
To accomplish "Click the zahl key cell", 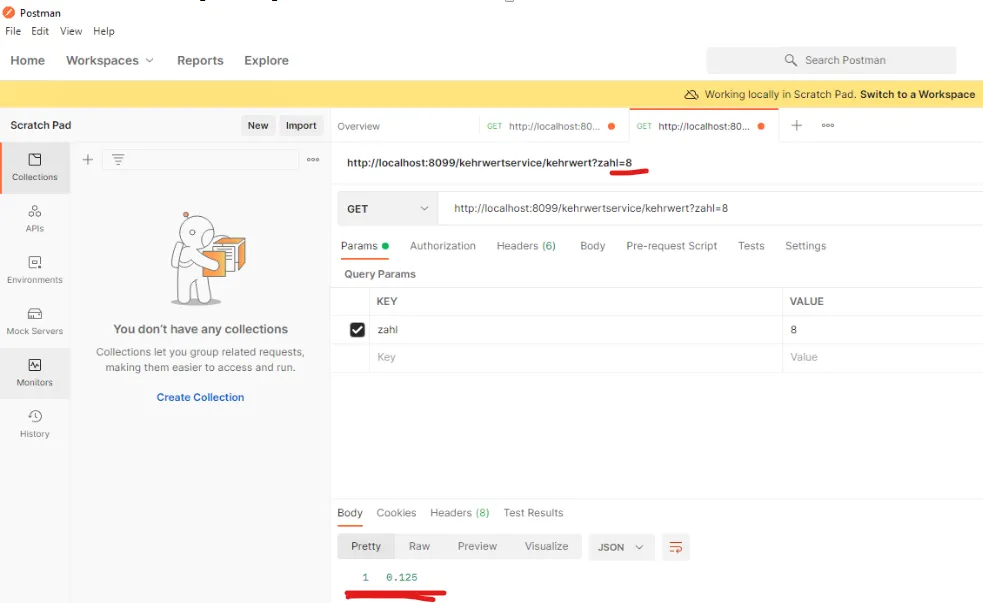I will pos(576,330).
